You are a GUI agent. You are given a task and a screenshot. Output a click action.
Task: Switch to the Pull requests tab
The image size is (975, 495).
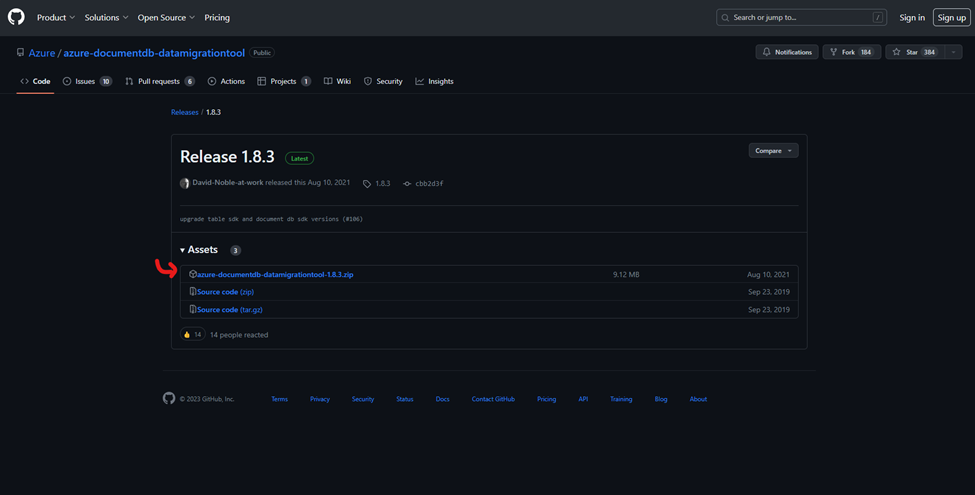160,81
